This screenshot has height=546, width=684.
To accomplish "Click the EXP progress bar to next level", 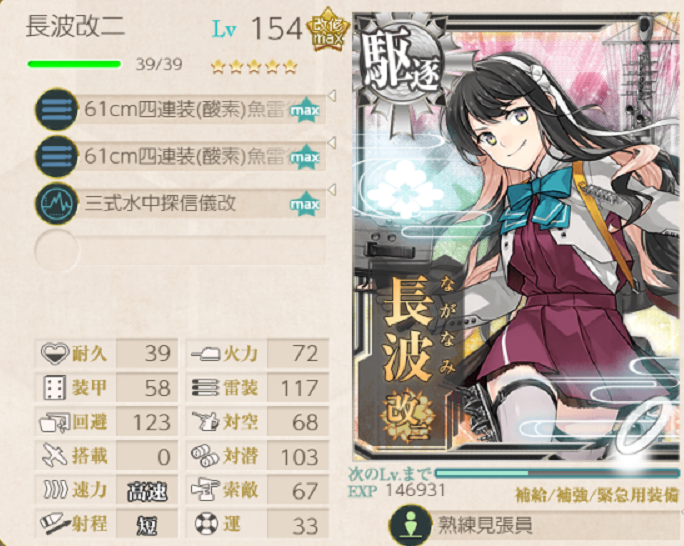I will pos(557,474).
